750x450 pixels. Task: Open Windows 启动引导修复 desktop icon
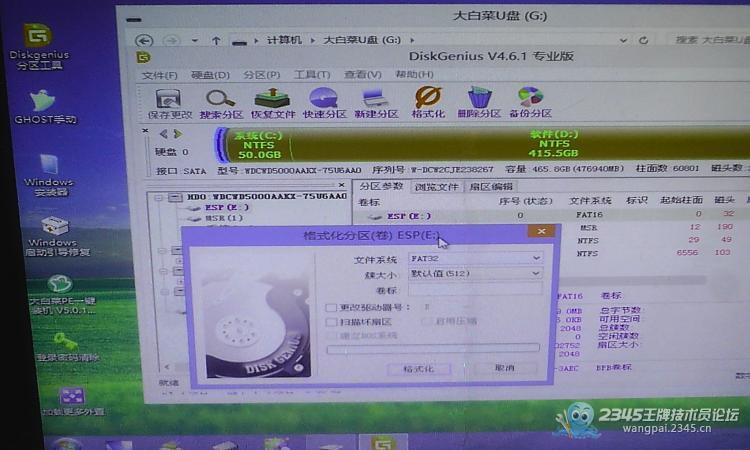point(56,236)
